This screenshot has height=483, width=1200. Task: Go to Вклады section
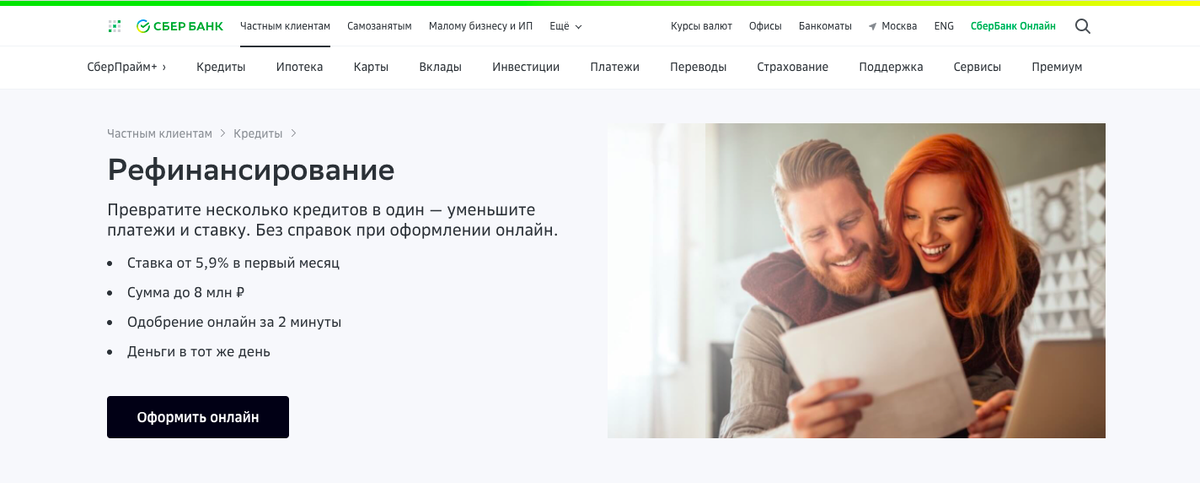[441, 67]
